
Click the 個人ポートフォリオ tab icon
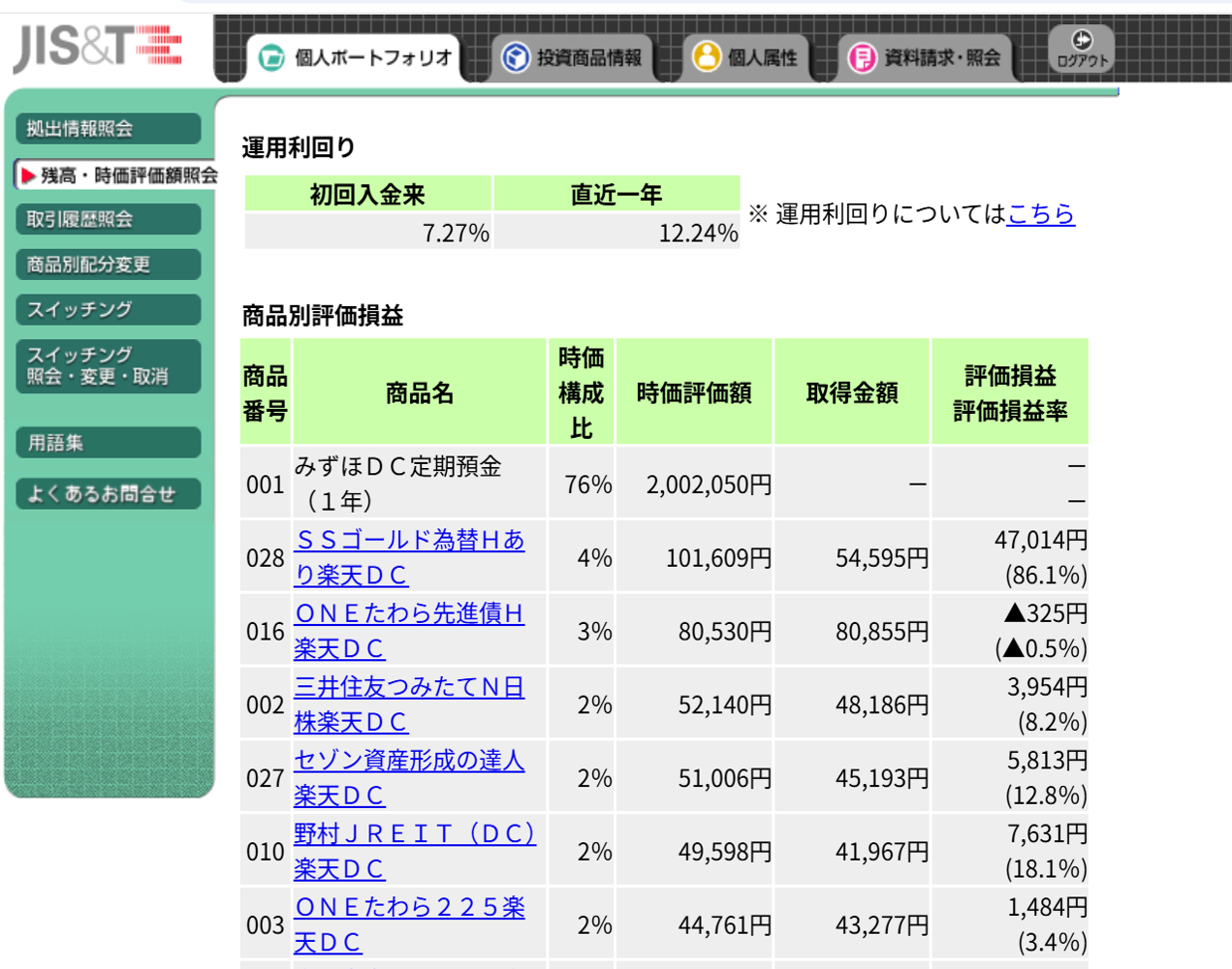(x=271, y=58)
